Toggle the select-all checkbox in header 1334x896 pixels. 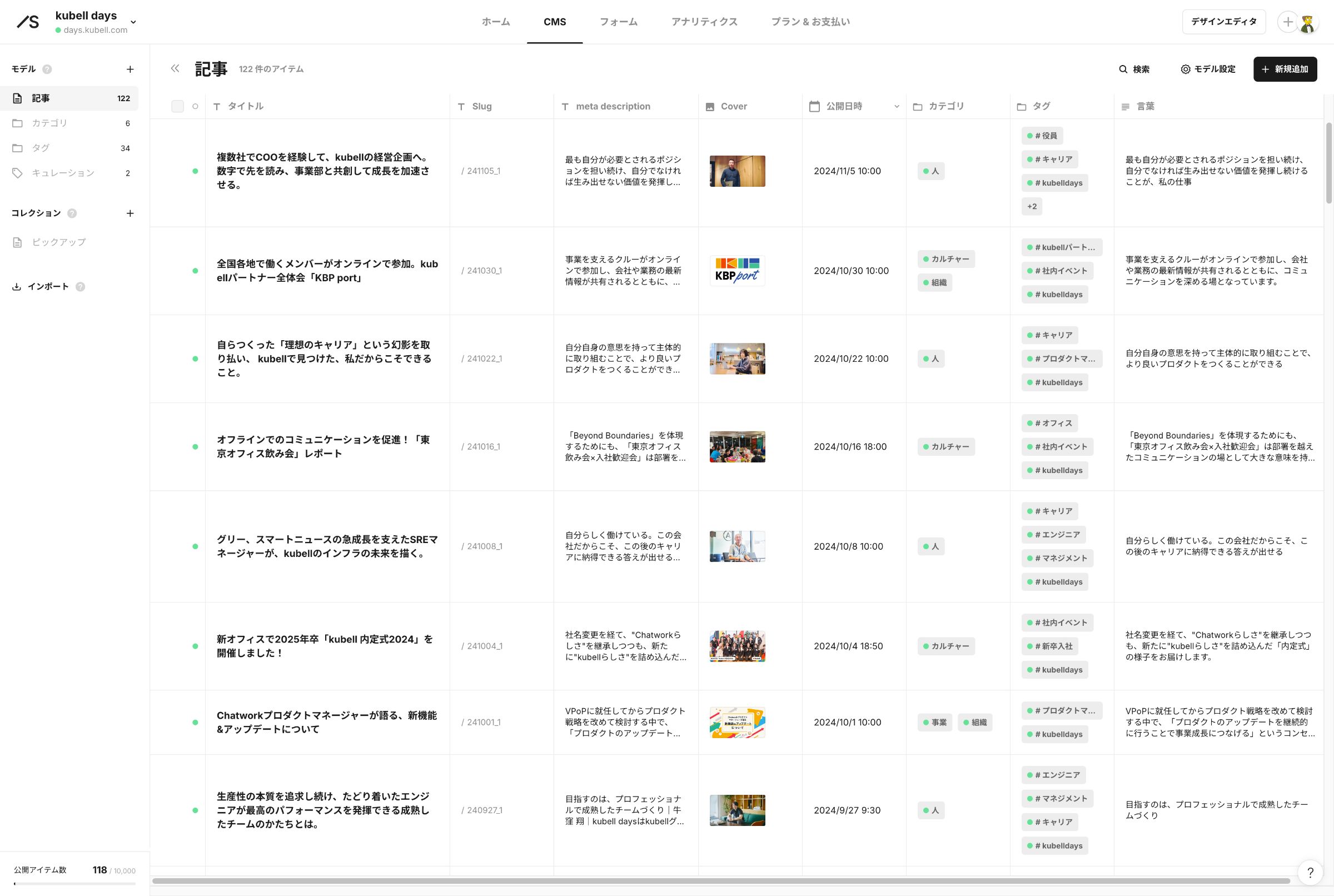(178, 106)
